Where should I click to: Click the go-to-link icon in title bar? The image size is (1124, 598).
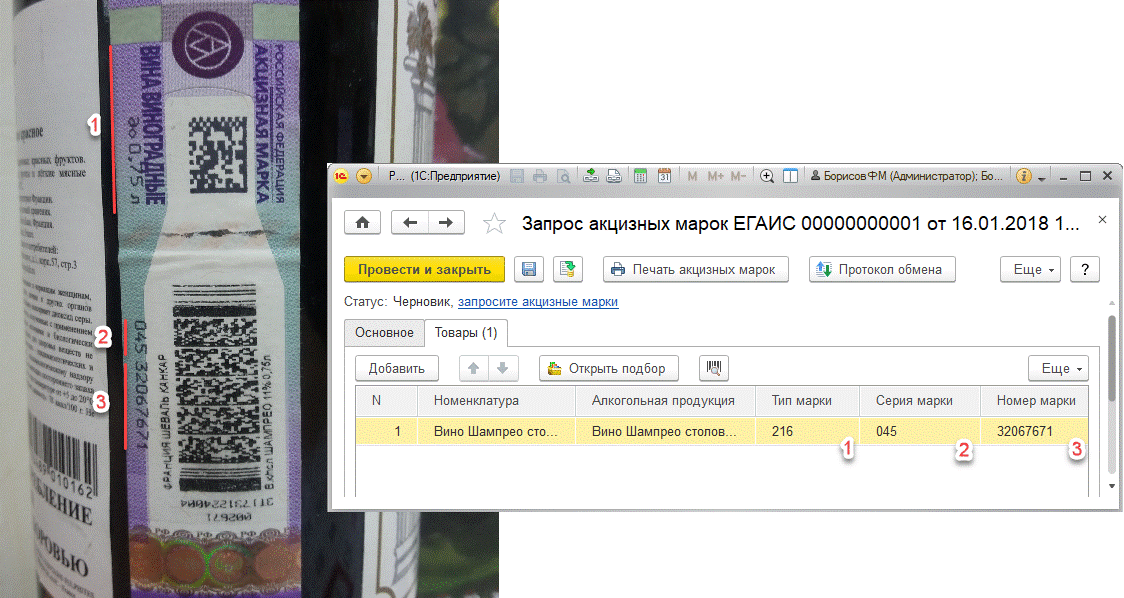click(614, 176)
